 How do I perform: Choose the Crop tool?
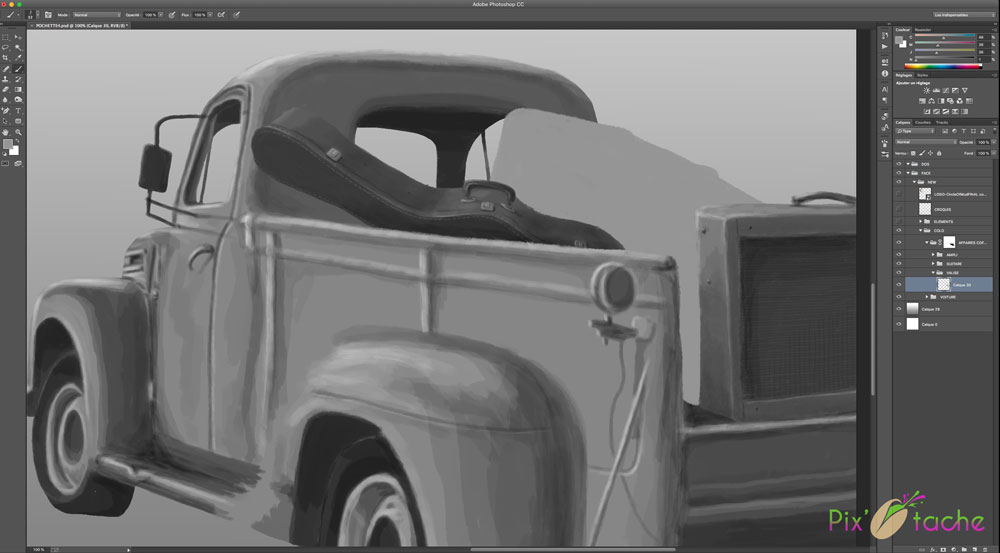pos(6,58)
